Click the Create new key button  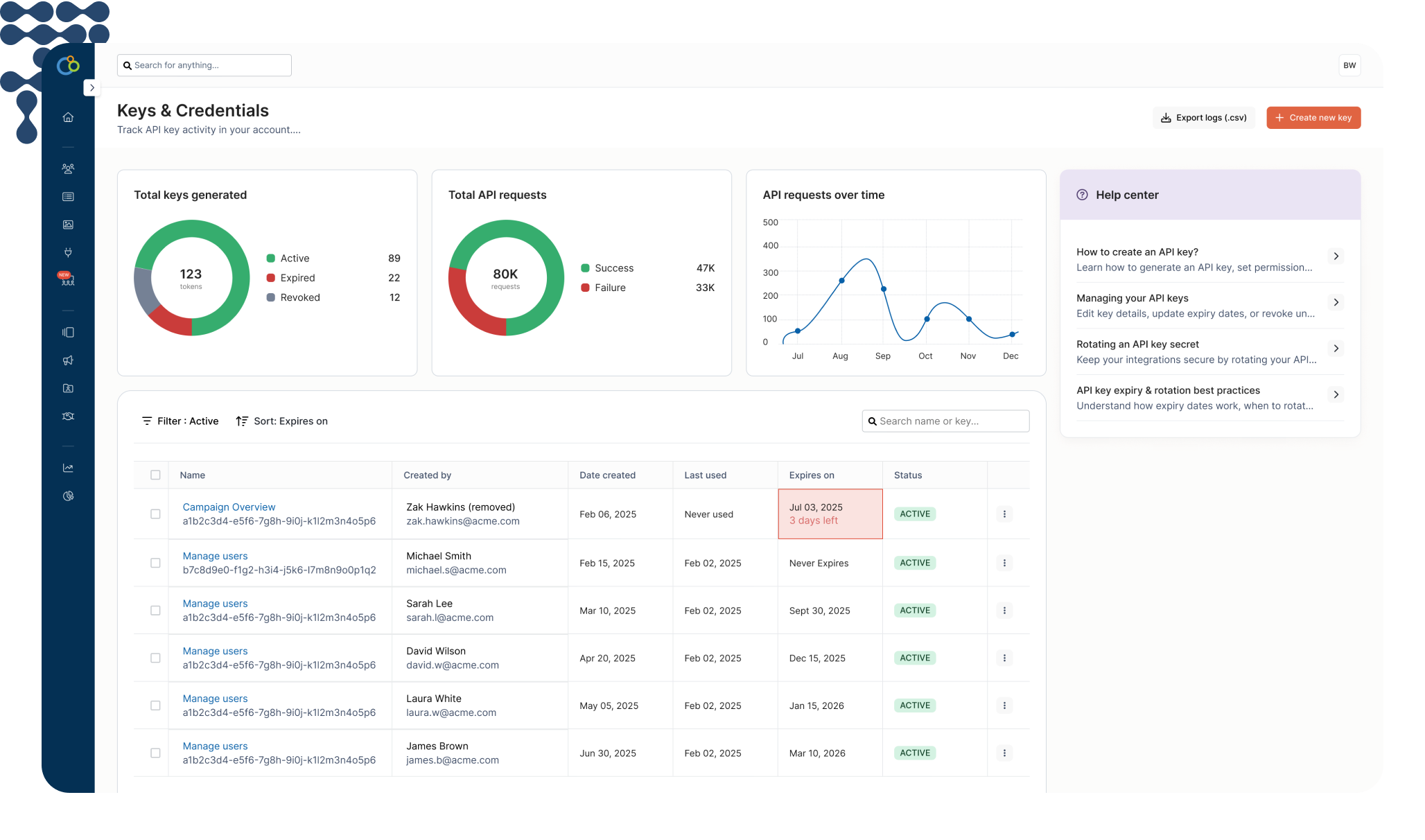(1313, 118)
